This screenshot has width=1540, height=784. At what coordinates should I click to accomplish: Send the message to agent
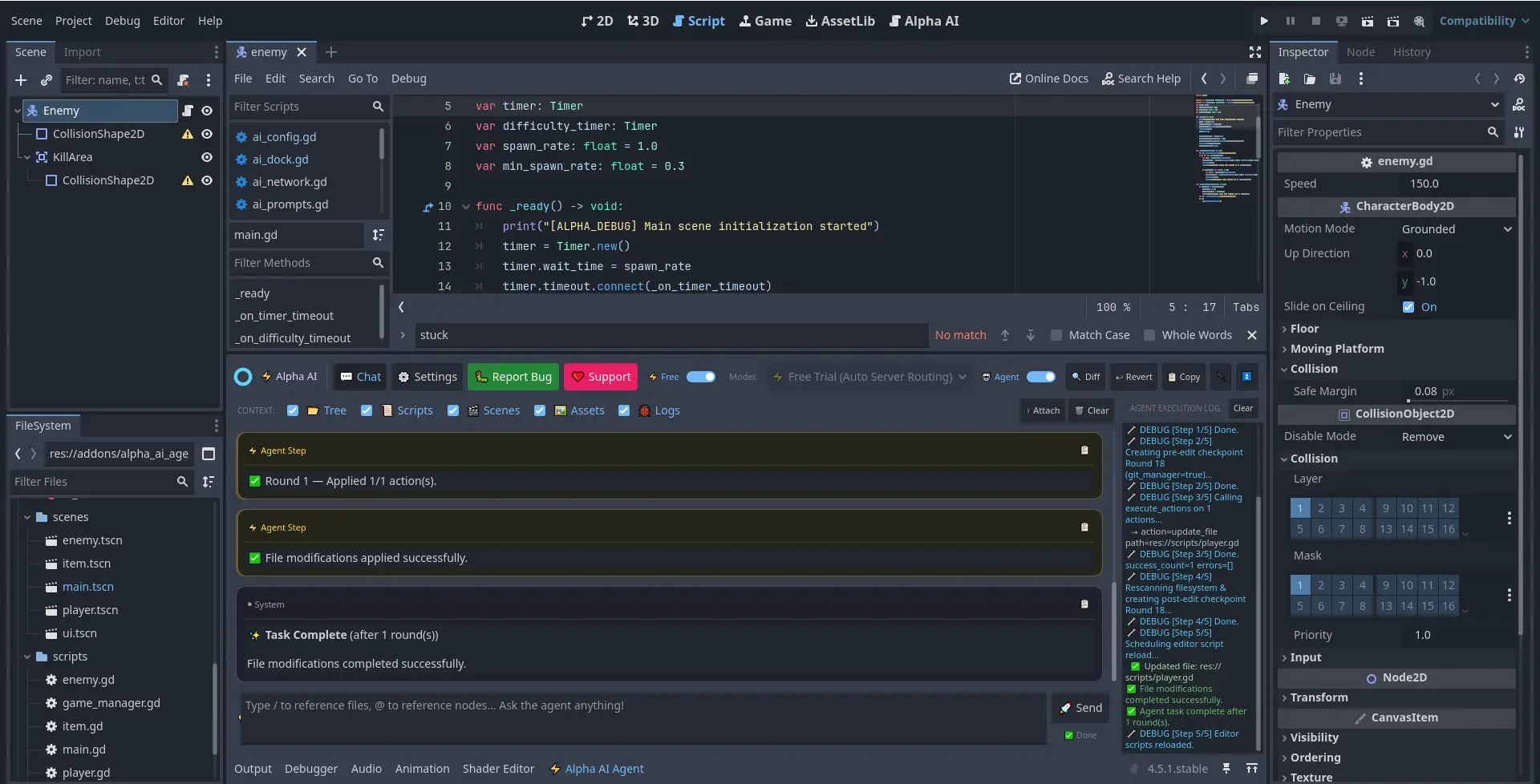click(x=1080, y=708)
